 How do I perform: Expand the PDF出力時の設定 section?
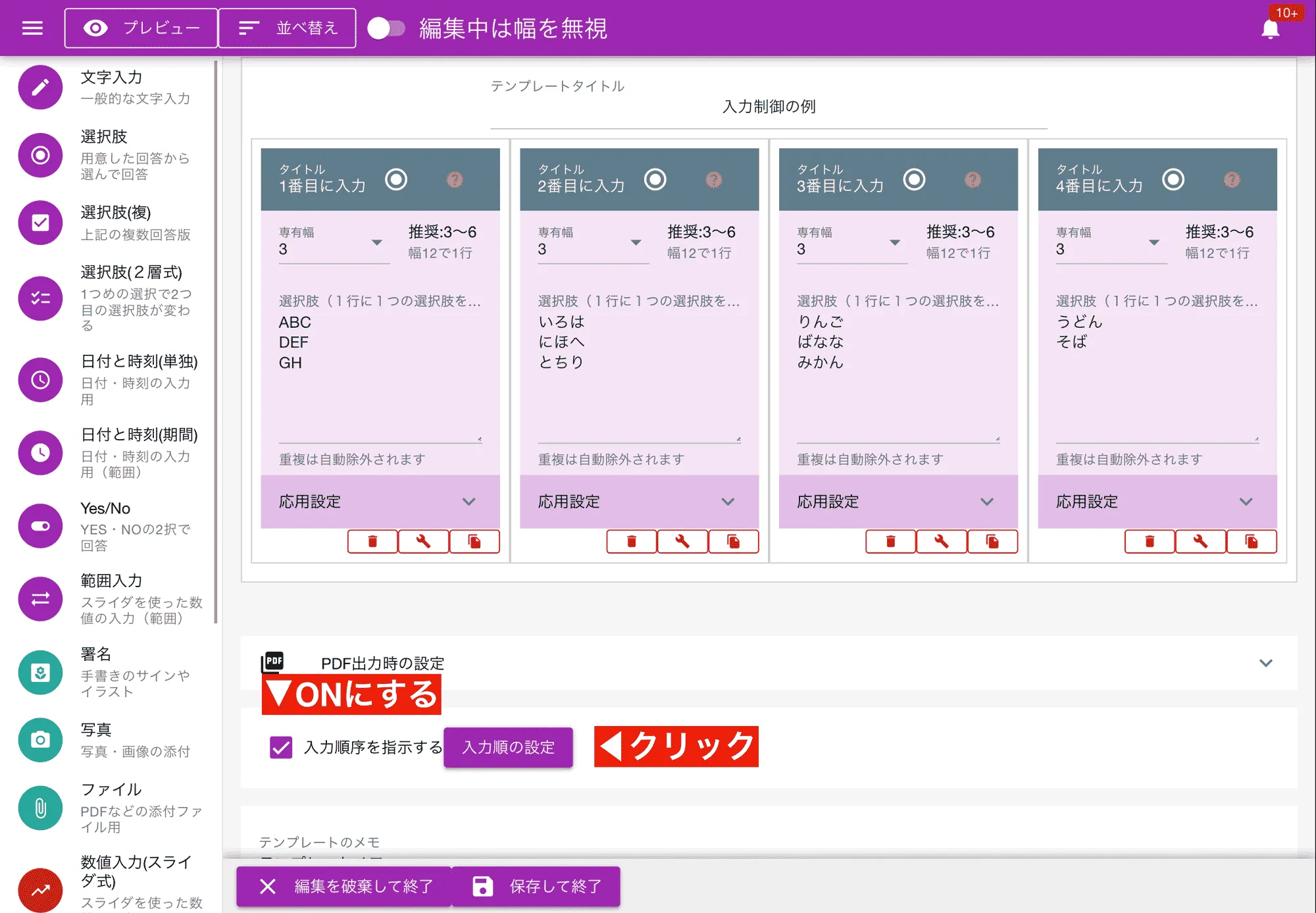click(x=1263, y=664)
